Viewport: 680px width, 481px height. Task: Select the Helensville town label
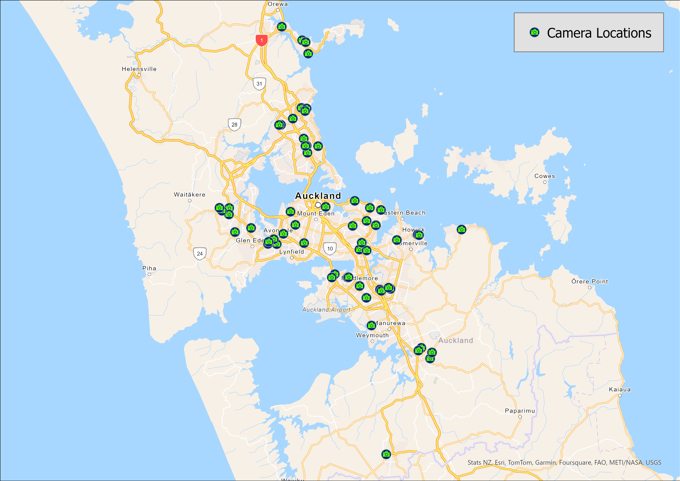point(139,69)
